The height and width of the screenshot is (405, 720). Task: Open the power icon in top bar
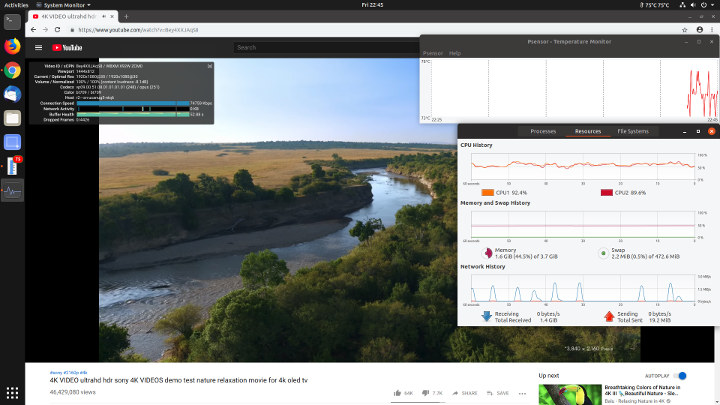tap(703, 5)
